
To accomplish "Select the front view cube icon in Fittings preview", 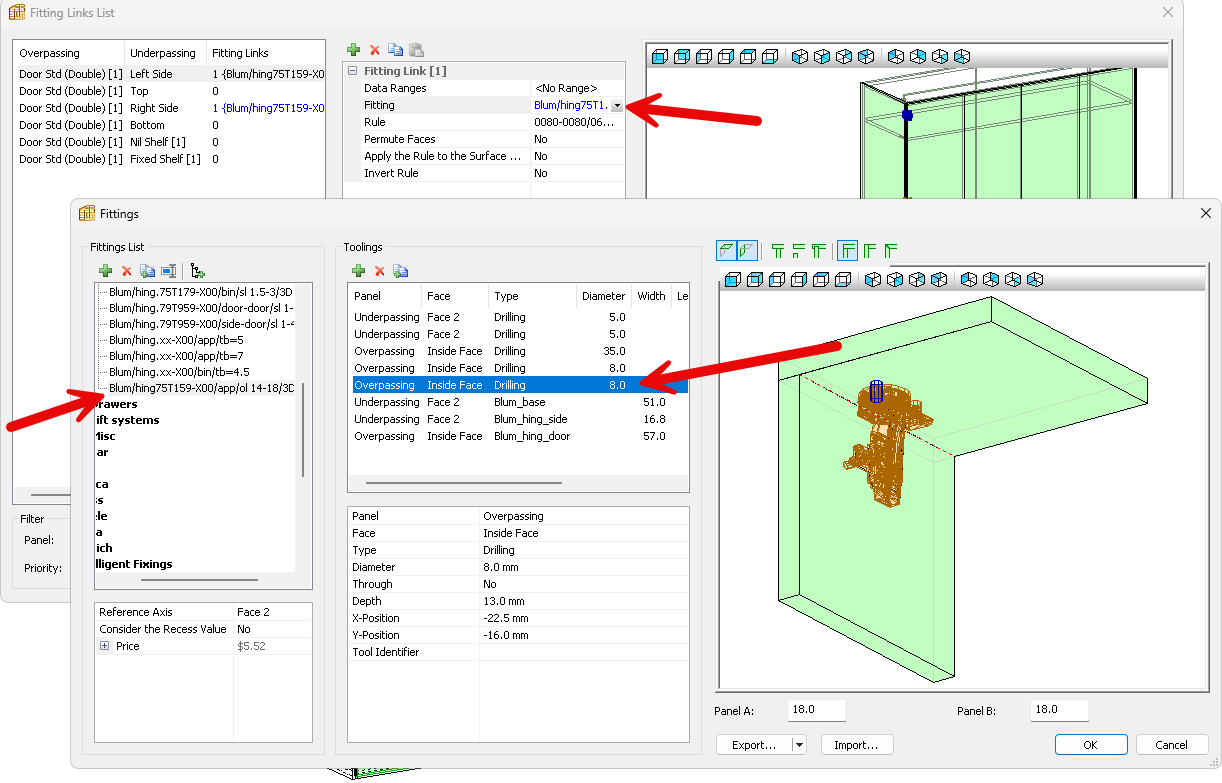I will (x=733, y=279).
